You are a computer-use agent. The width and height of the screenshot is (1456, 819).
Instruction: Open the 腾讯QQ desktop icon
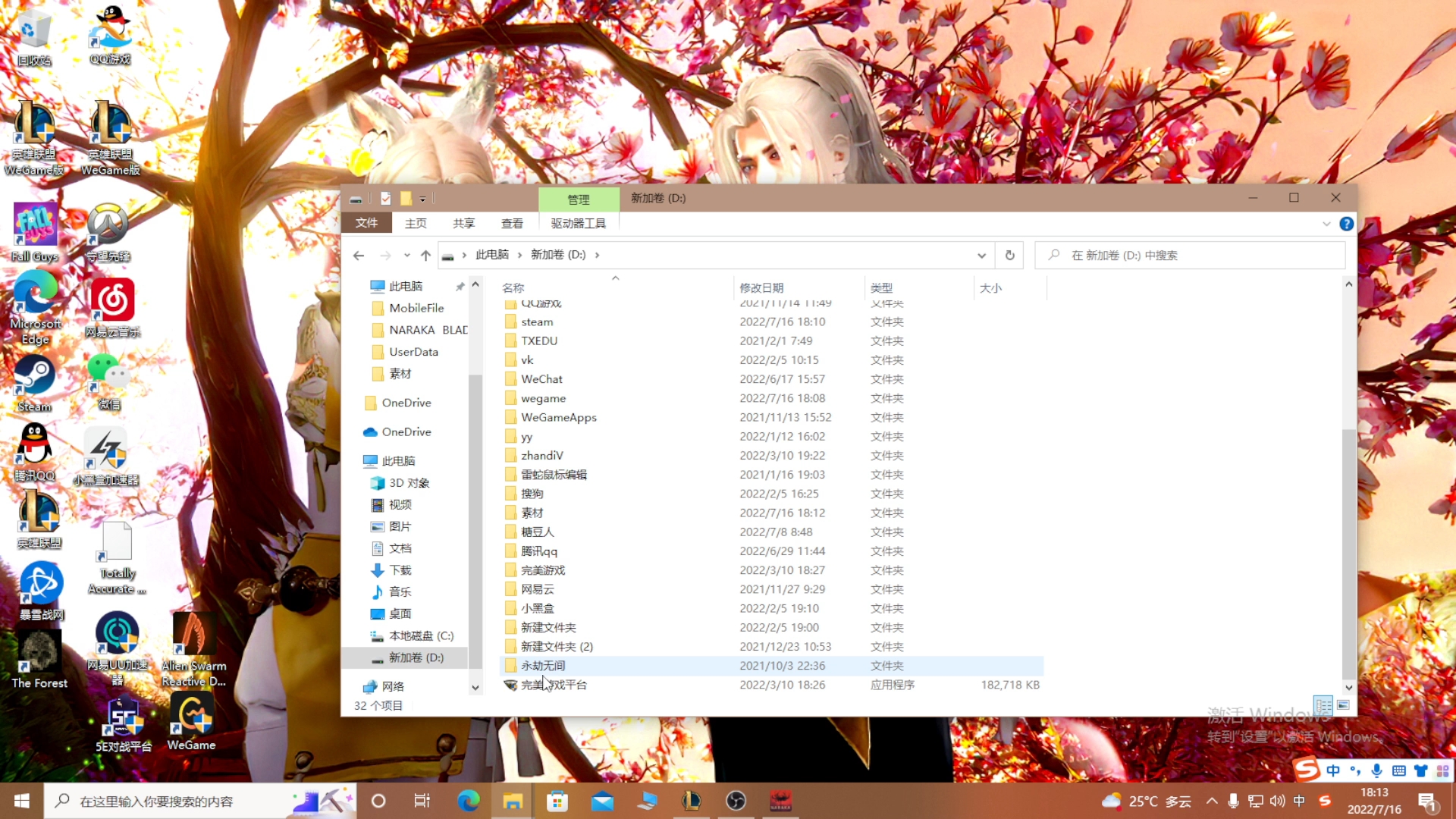(x=35, y=453)
